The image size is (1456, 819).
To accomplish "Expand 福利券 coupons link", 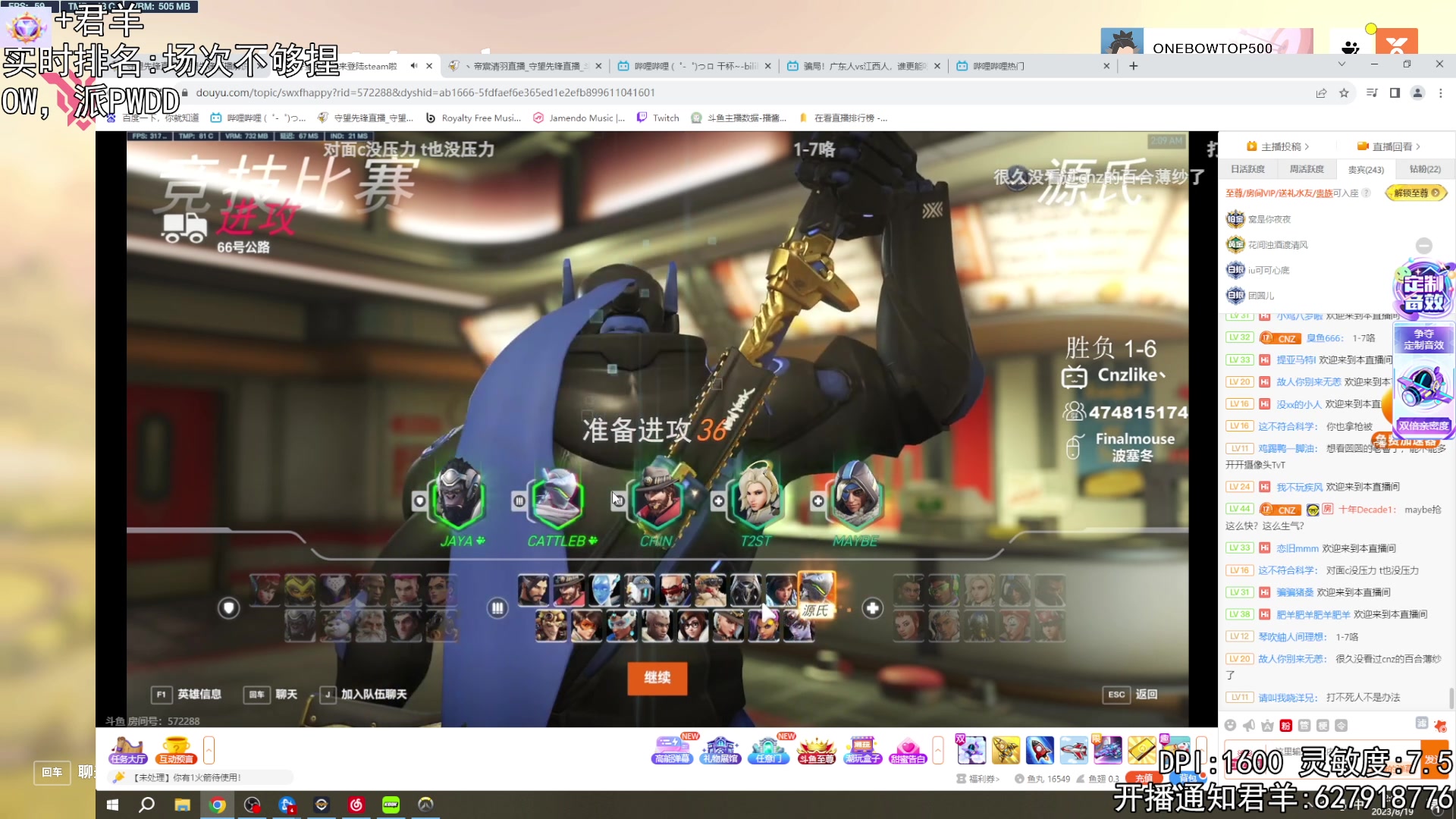I will (978, 779).
